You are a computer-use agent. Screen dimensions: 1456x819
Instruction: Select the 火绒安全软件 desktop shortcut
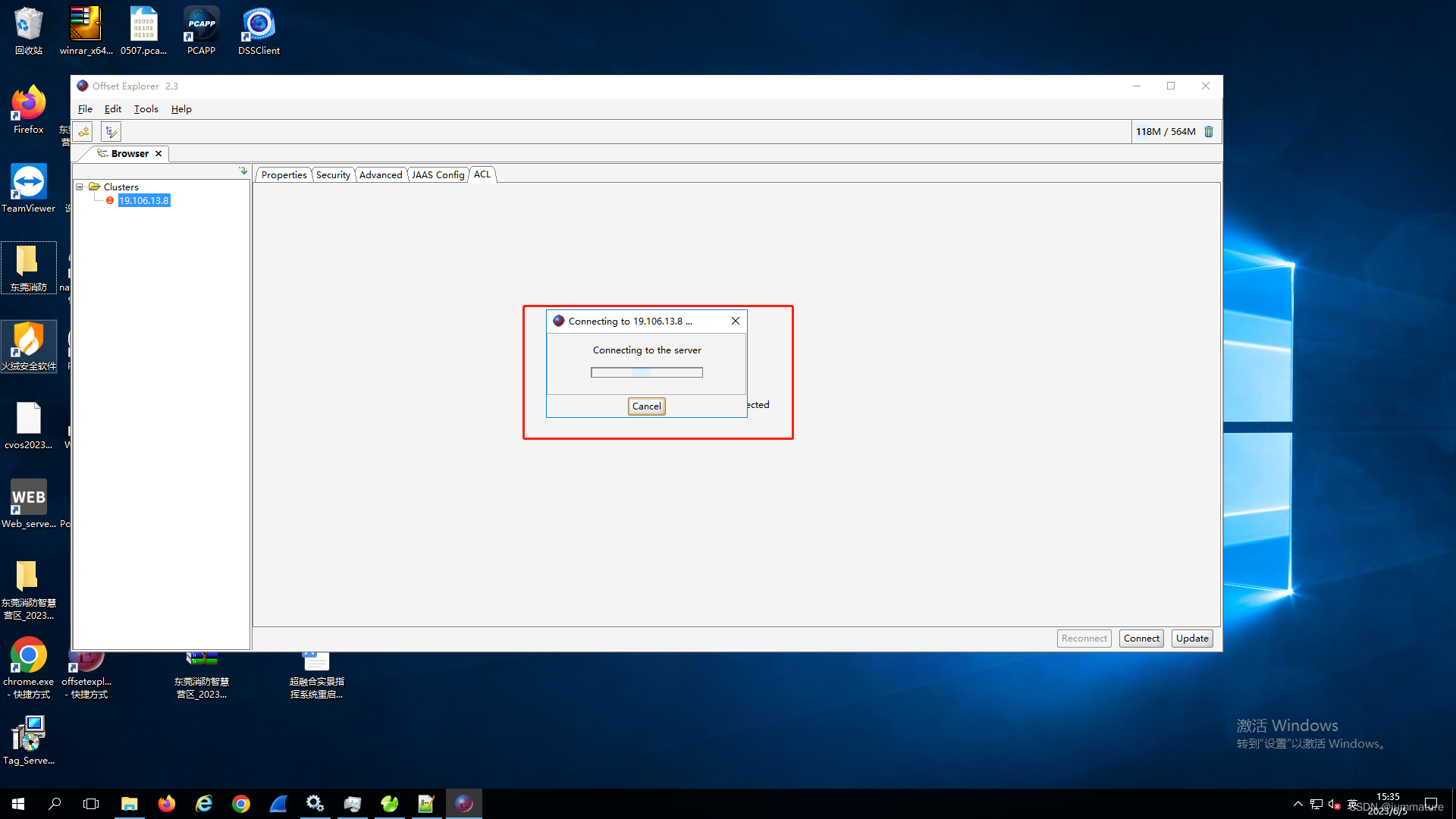click(x=29, y=347)
